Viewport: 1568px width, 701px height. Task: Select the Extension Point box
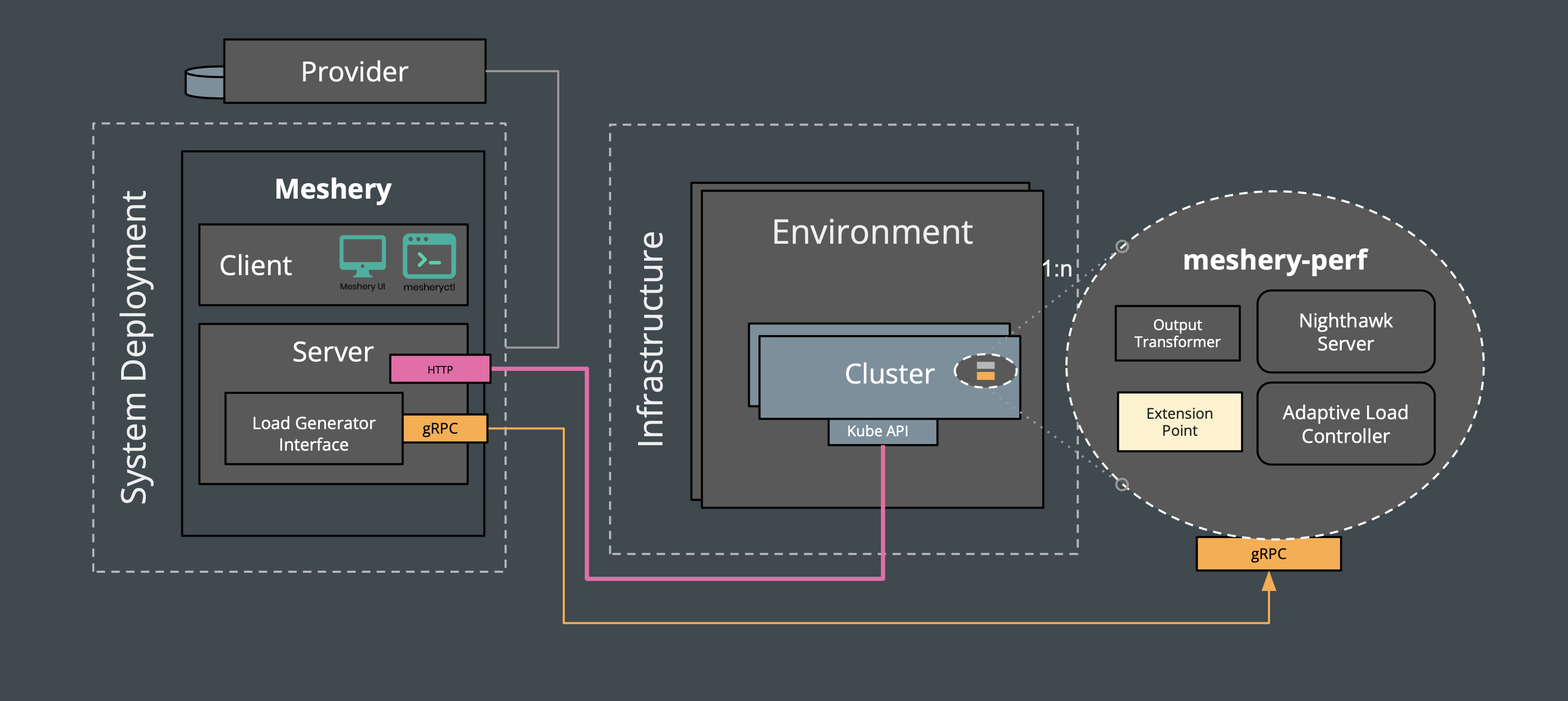click(x=1180, y=421)
